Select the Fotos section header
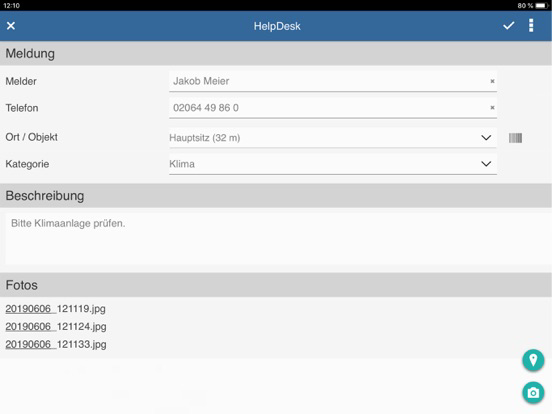Image resolution: width=552 pixels, height=414 pixels. click(276, 285)
